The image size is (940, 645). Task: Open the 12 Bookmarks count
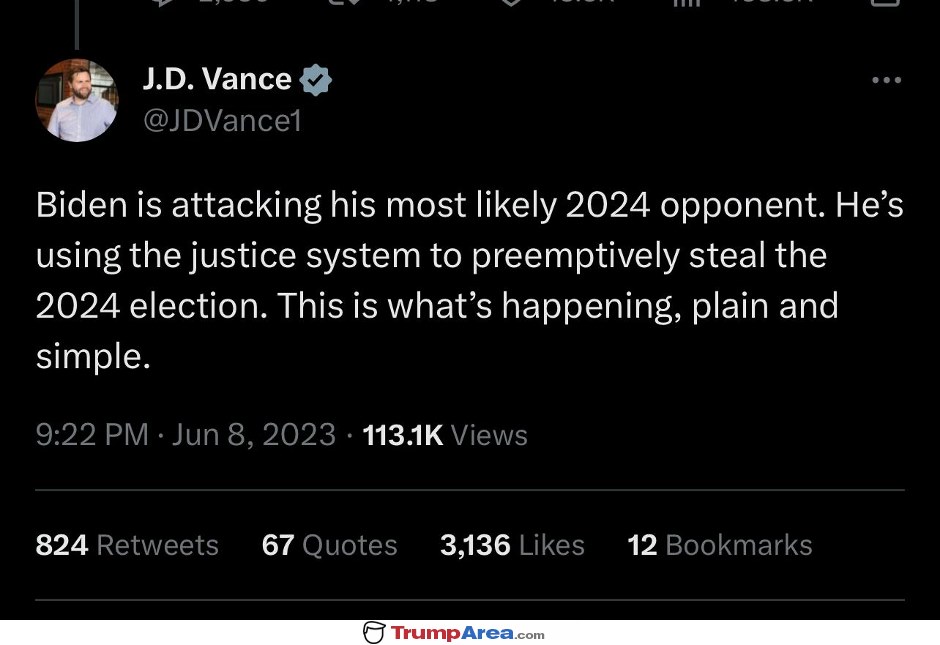(x=719, y=545)
